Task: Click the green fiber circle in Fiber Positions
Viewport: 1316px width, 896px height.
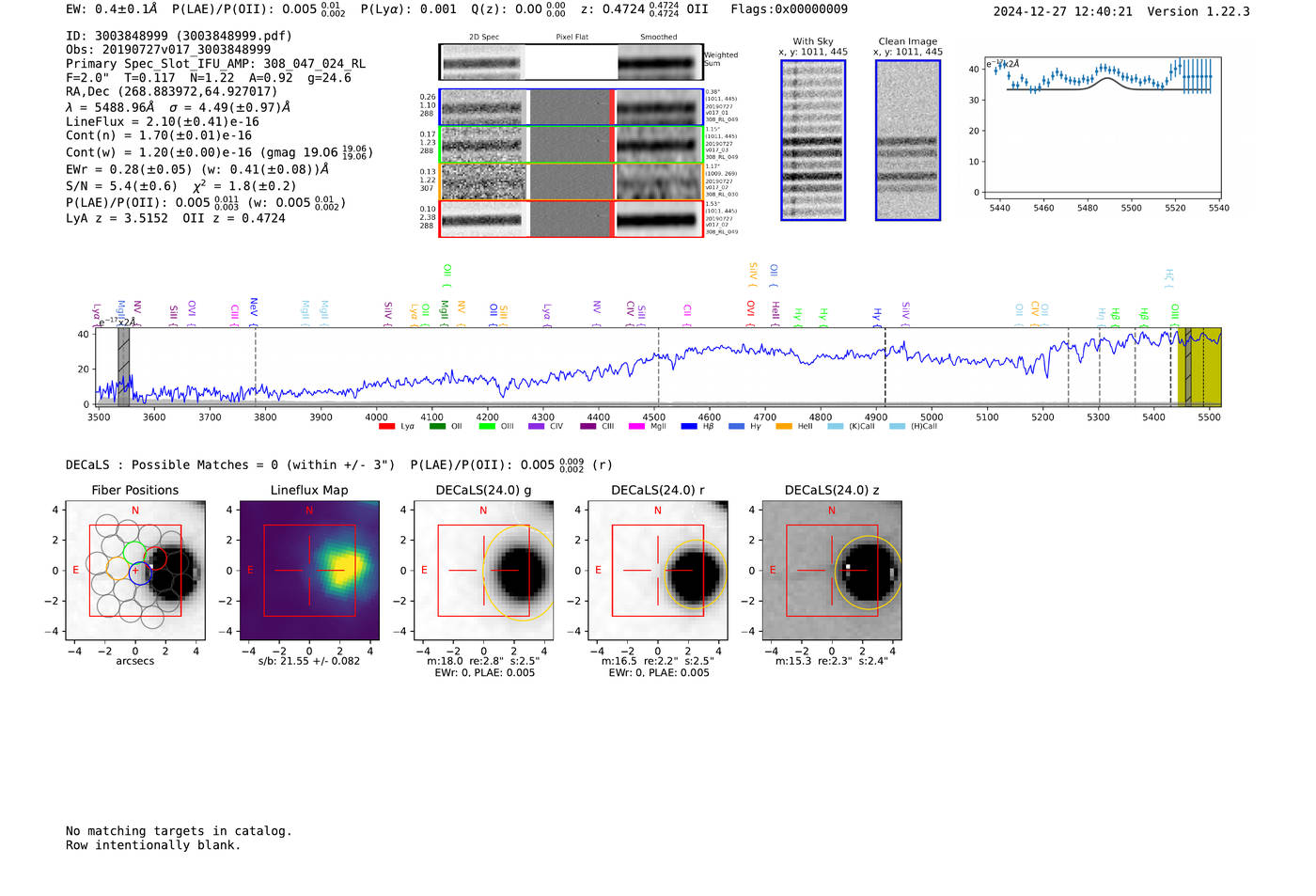Action: coord(134,553)
